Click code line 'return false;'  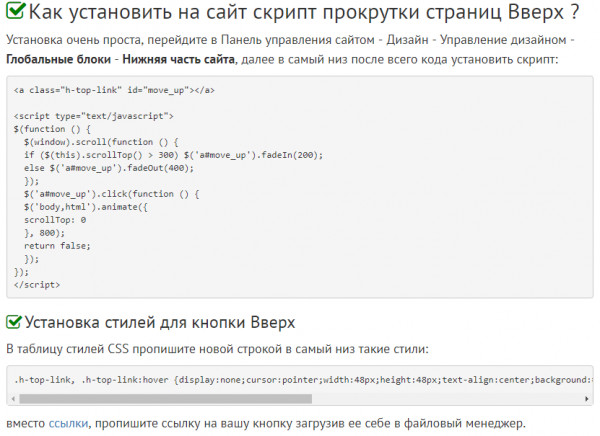pos(57,246)
